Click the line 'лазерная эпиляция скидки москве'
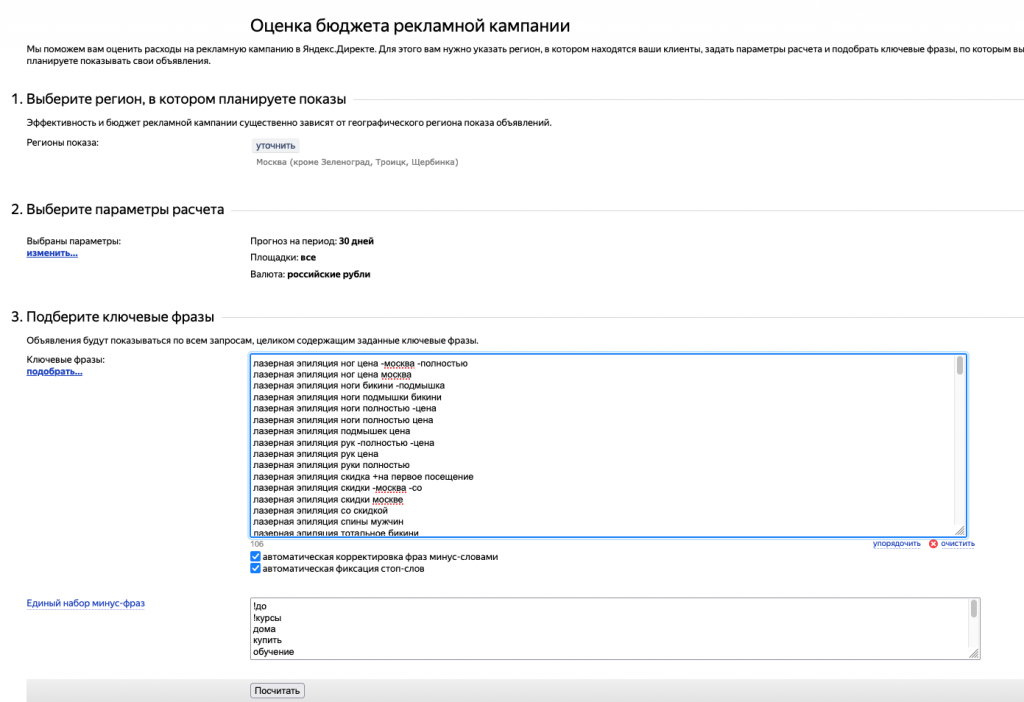1024x702 pixels. [328, 500]
